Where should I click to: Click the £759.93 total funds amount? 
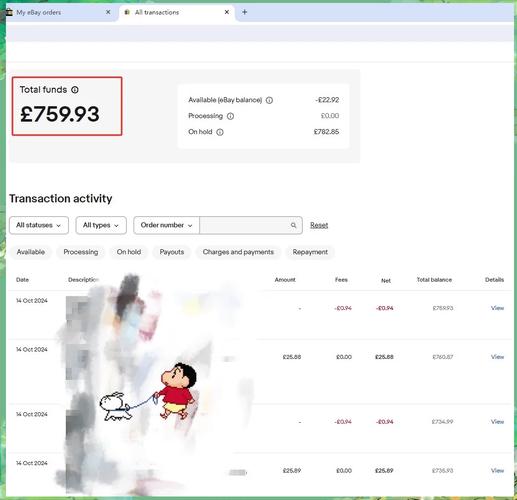tap(60, 114)
